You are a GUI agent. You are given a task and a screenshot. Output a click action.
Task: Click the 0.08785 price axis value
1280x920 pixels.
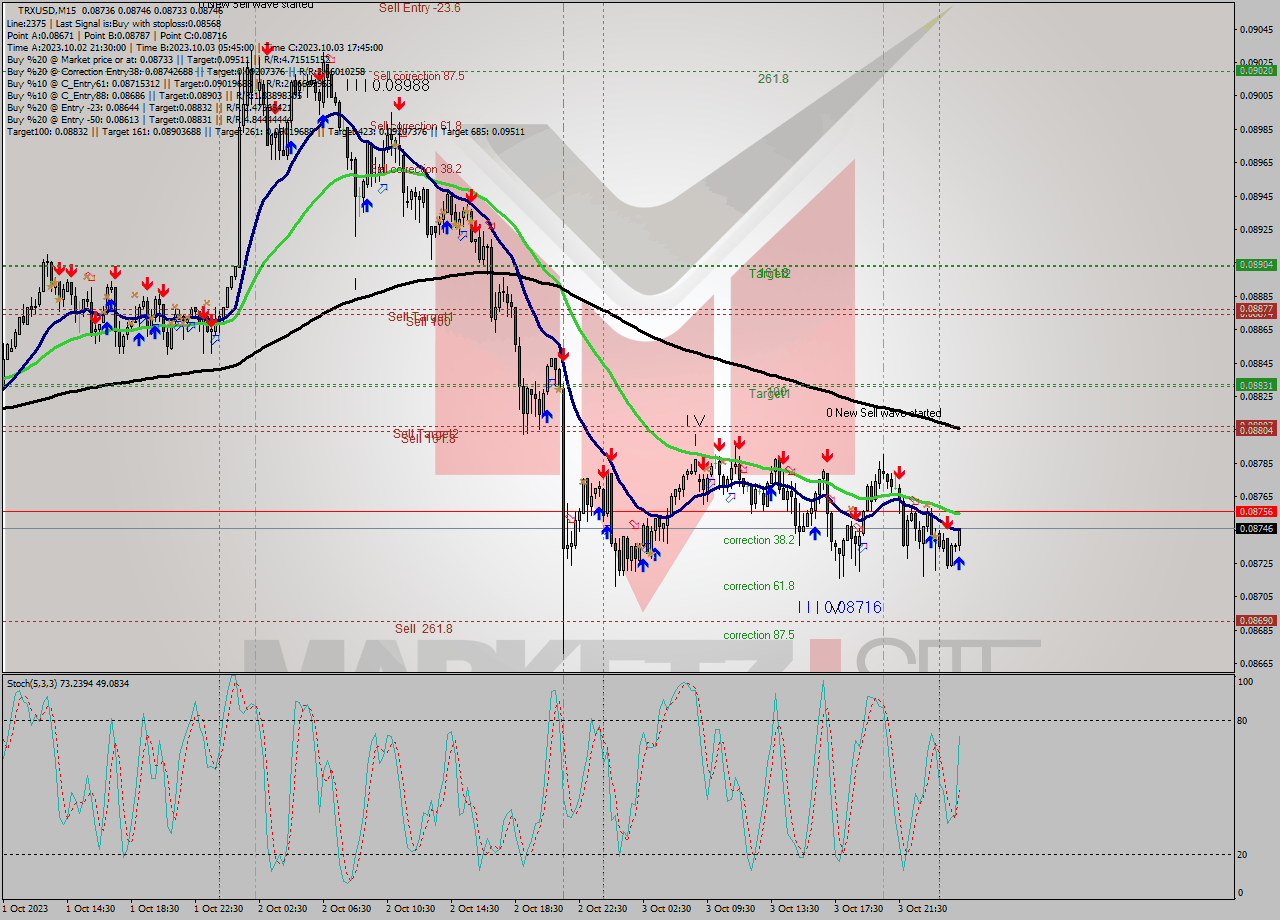pos(1256,463)
